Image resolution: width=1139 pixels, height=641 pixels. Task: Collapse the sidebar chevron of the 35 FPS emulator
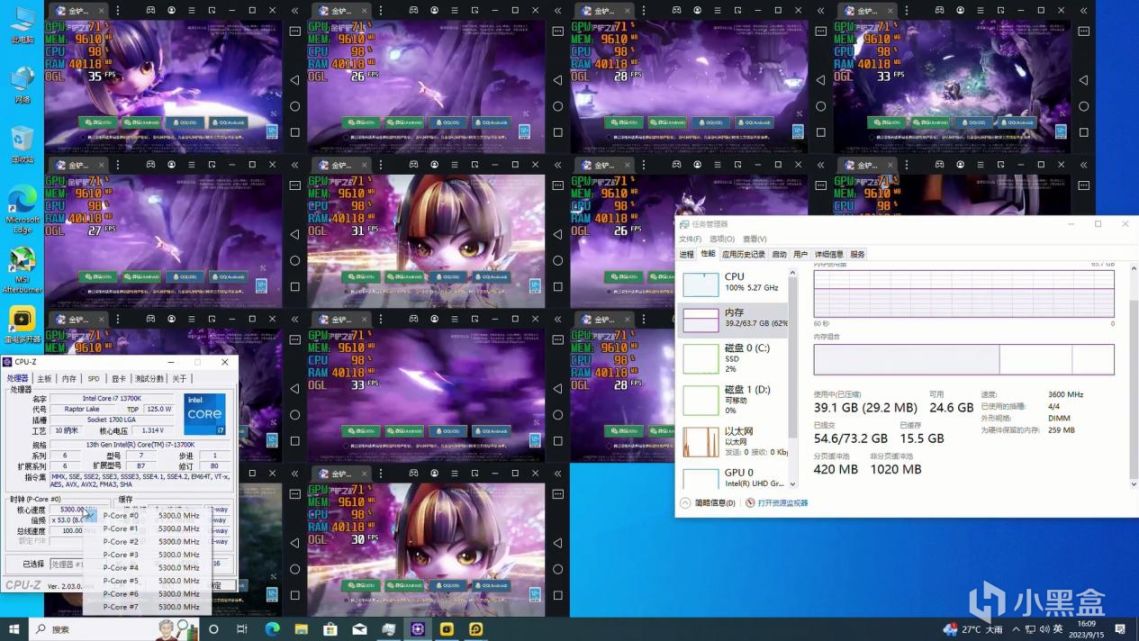[295, 11]
